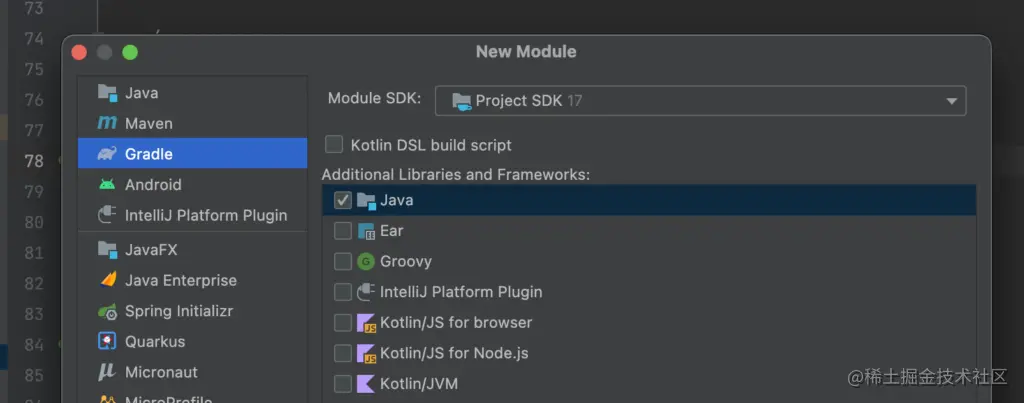Image resolution: width=1024 pixels, height=403 pixels.
Task: Click 'Kotlin/JS for browser' label
Action: [456, 323]
